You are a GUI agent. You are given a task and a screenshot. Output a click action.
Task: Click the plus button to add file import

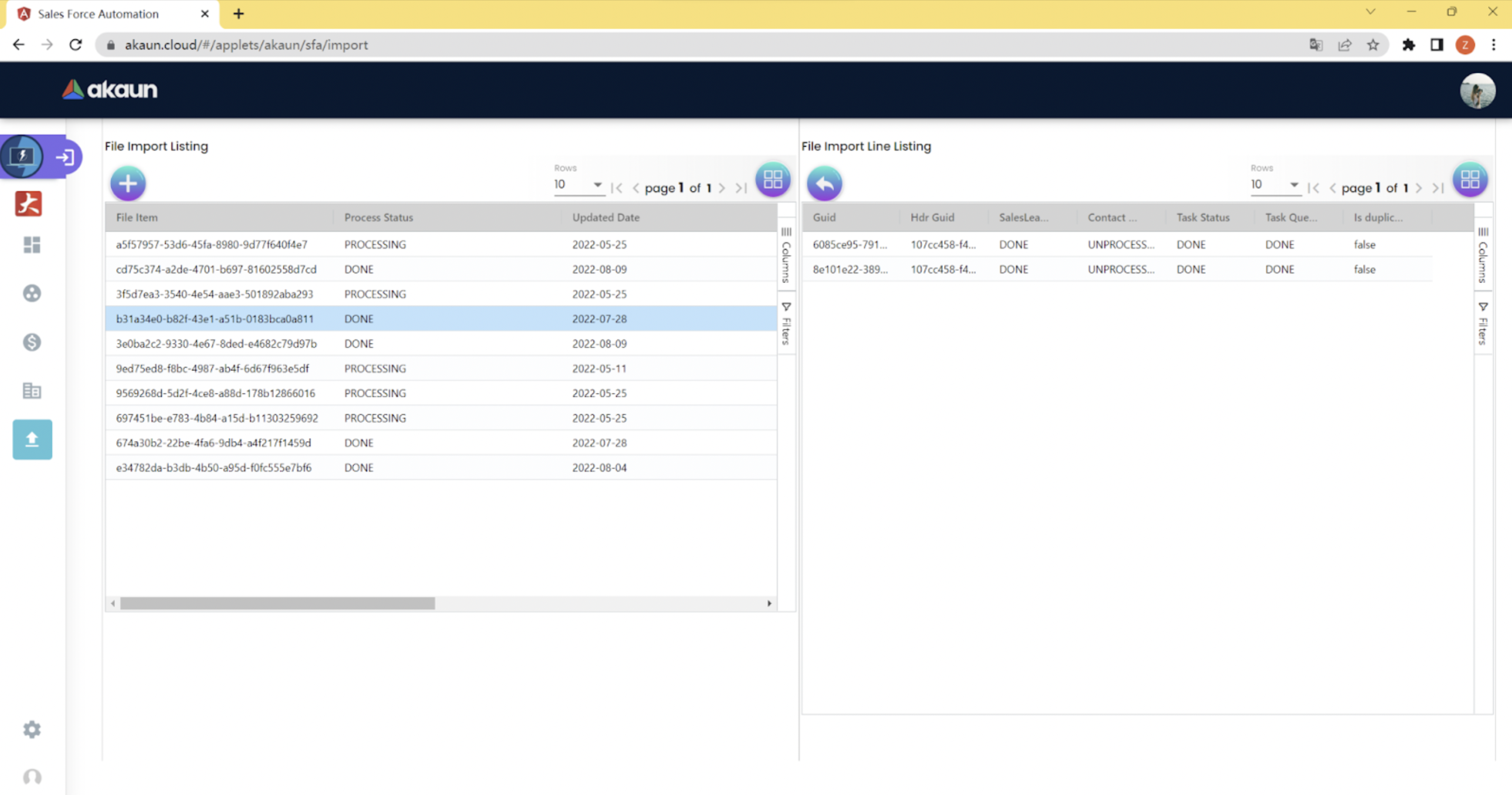point(127,183)
